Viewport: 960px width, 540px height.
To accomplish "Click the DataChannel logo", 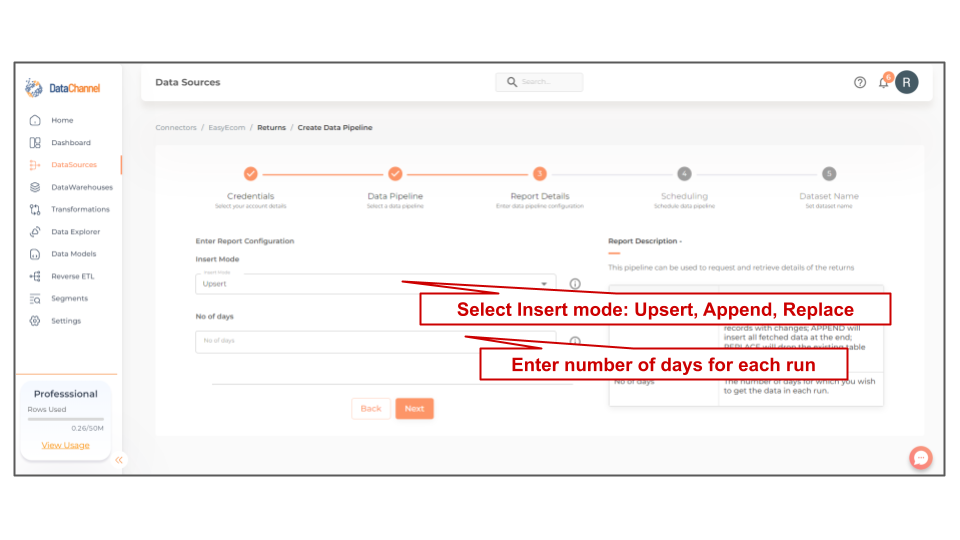I will click(x=62, y=88).
